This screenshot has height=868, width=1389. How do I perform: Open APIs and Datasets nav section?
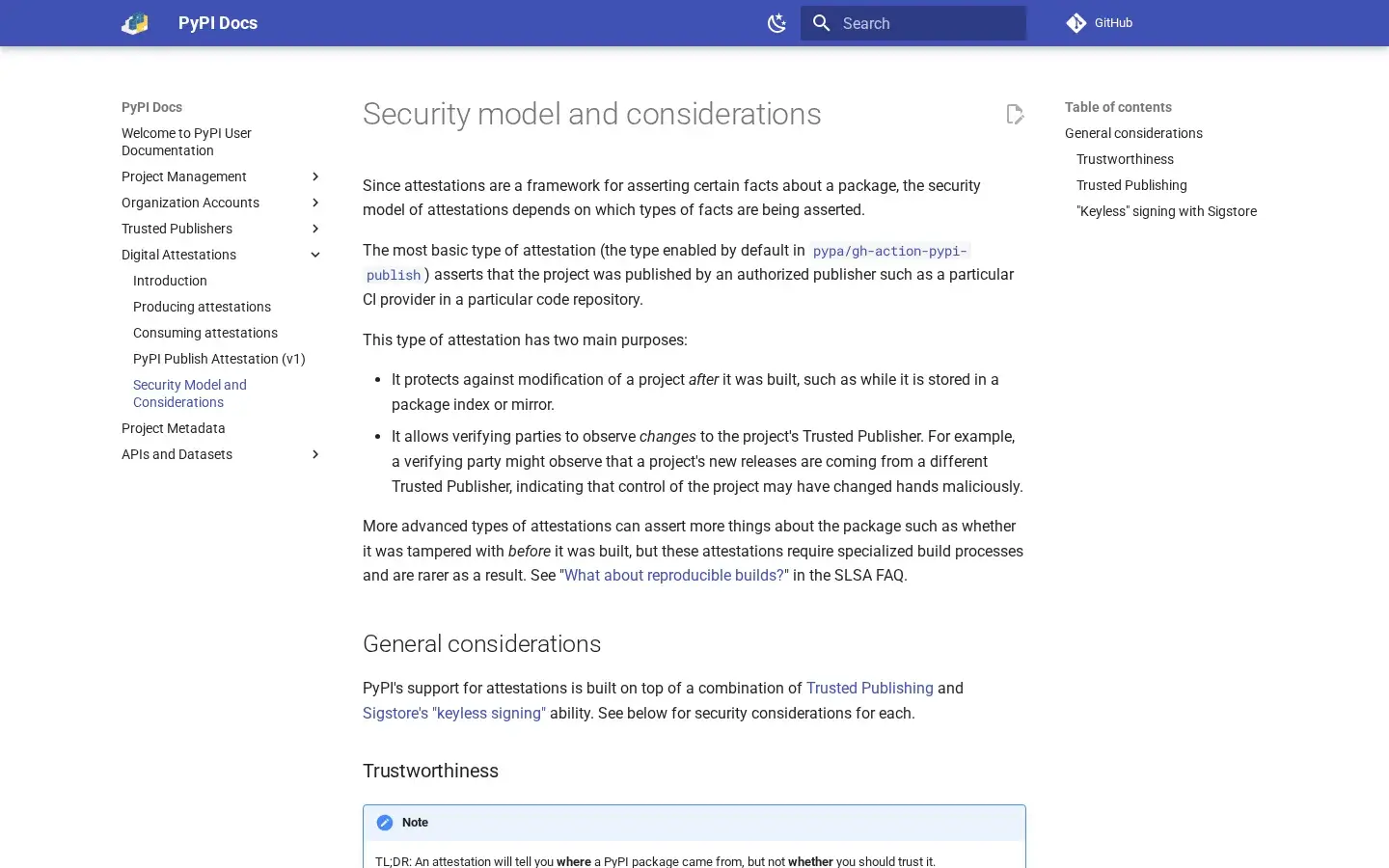177,454
